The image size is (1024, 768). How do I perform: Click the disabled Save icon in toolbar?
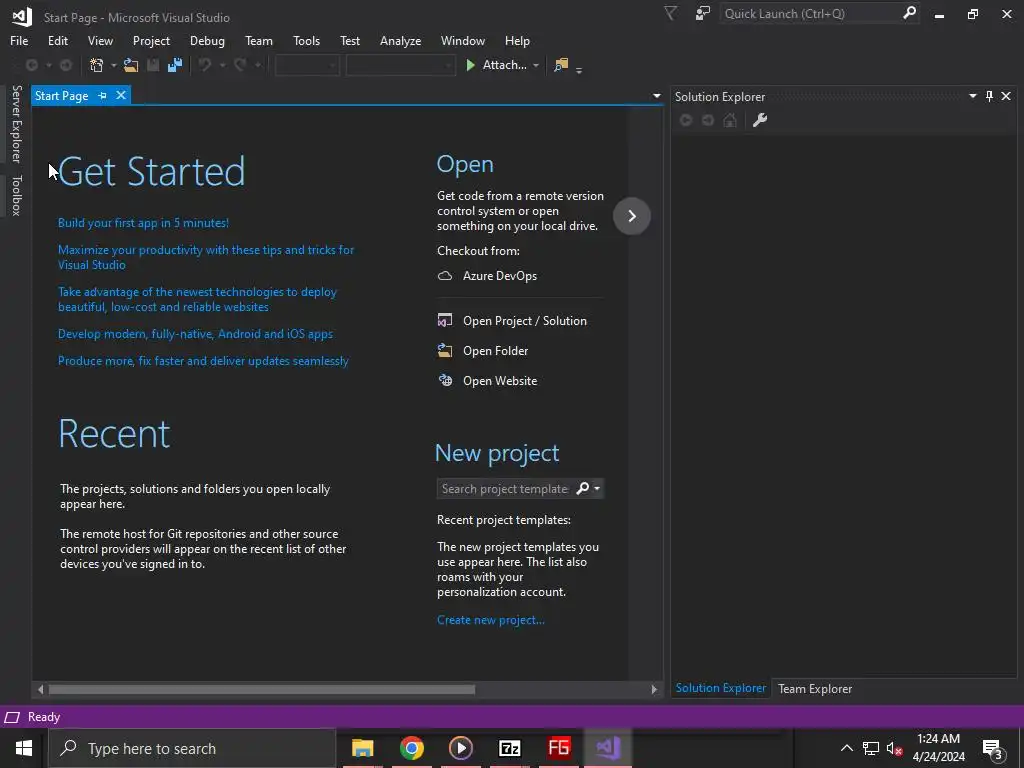[x=153, y=65]
